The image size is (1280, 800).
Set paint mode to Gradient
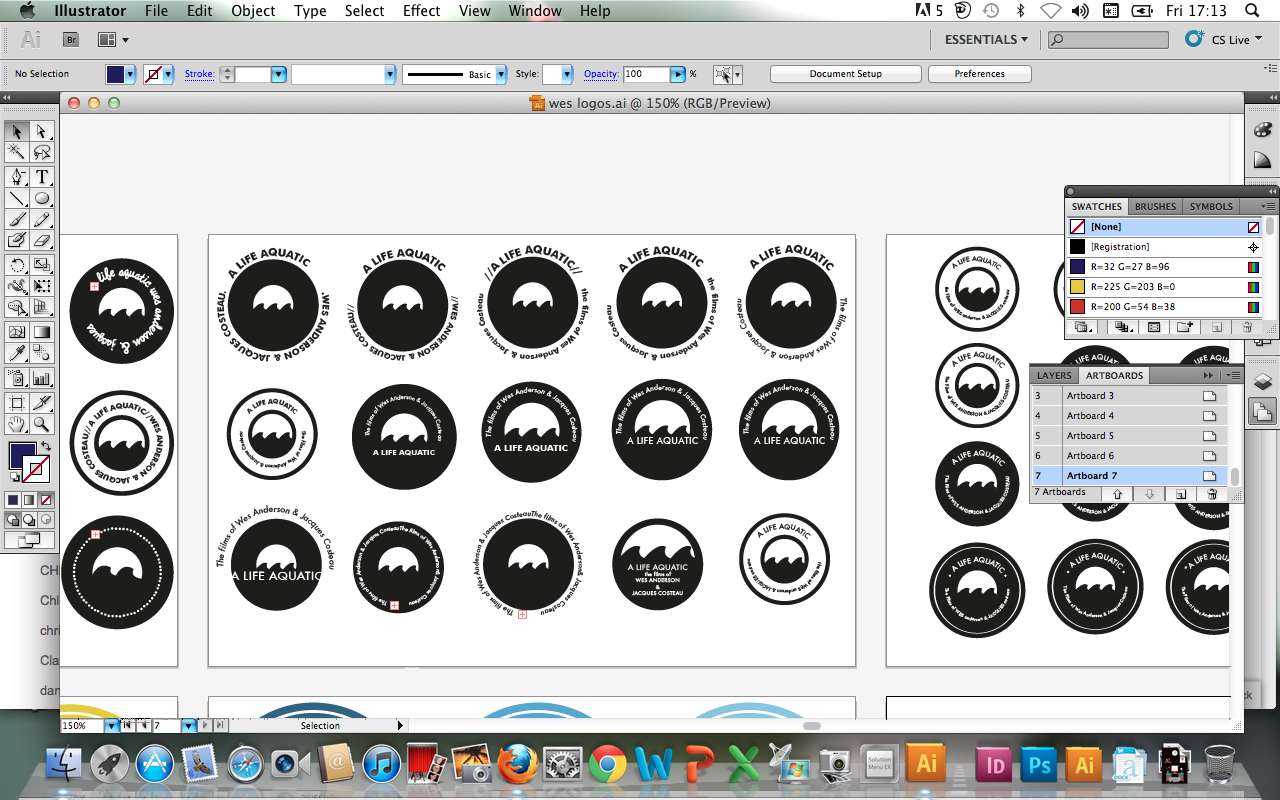pos(29,499)
